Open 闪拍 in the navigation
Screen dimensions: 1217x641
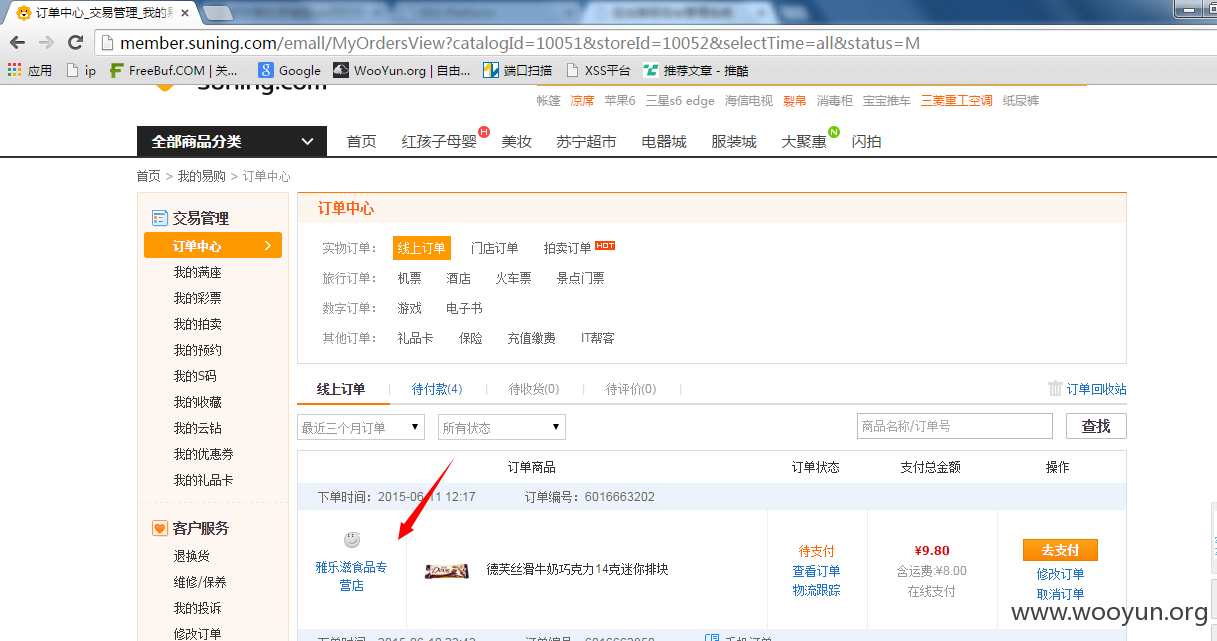[866, 141]
